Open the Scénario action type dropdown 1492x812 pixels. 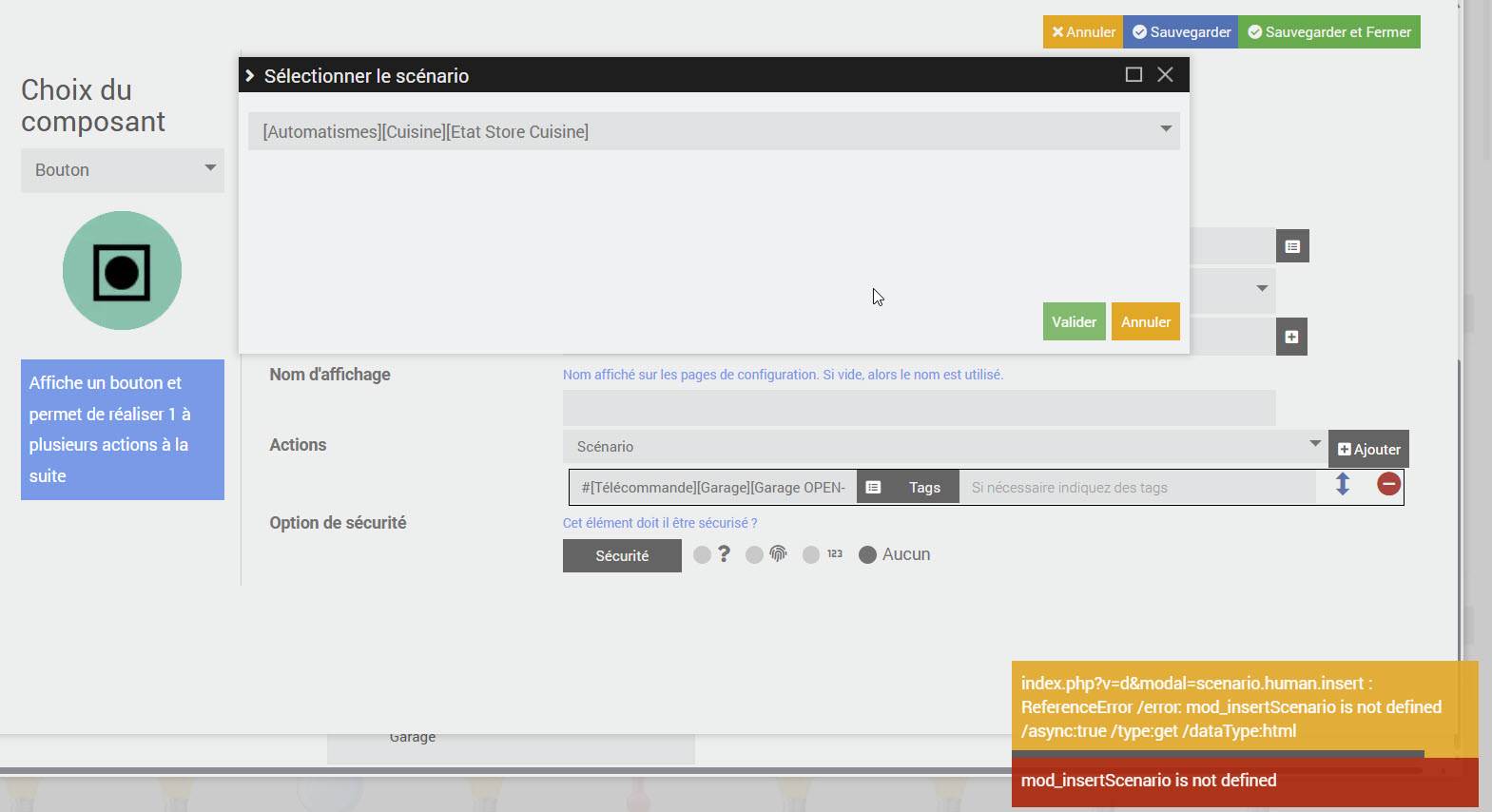(945, 446)
